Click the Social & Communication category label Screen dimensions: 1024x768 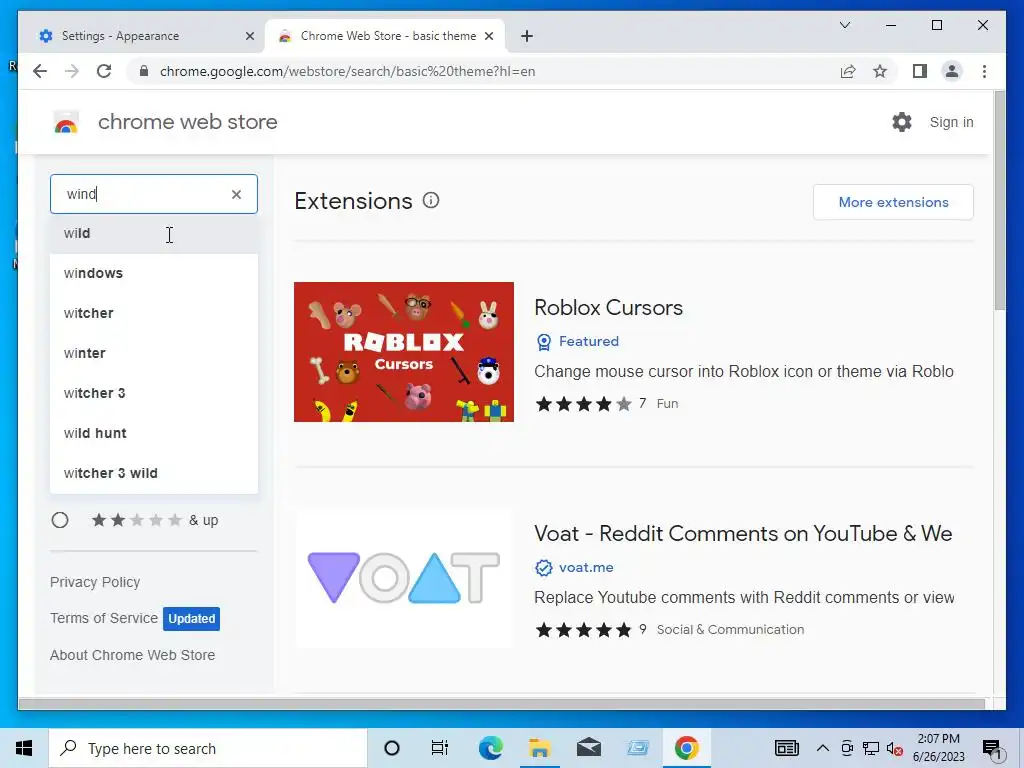click(730, 630)
